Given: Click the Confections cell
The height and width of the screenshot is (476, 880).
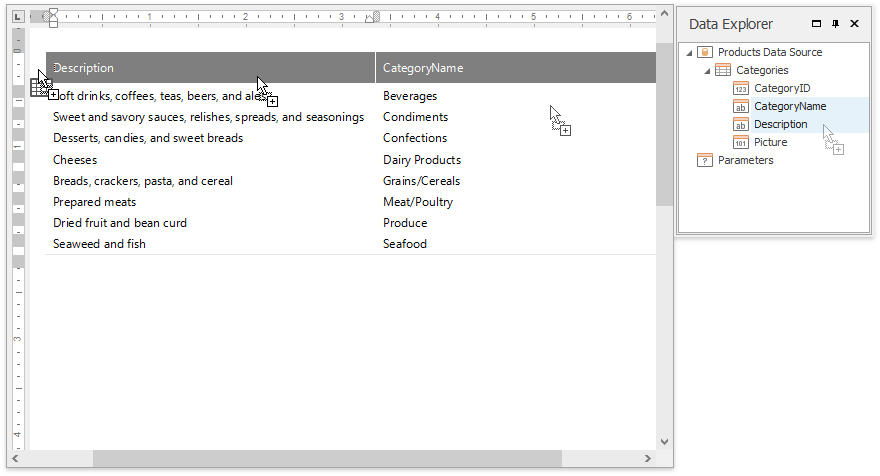Looking at the screenshot, I should [x=415, y=138].
